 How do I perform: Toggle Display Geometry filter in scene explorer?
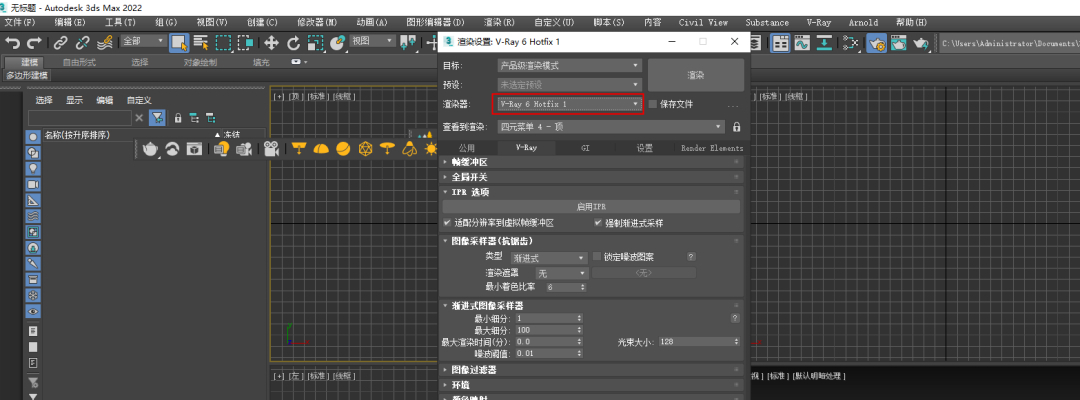(32, 136)
